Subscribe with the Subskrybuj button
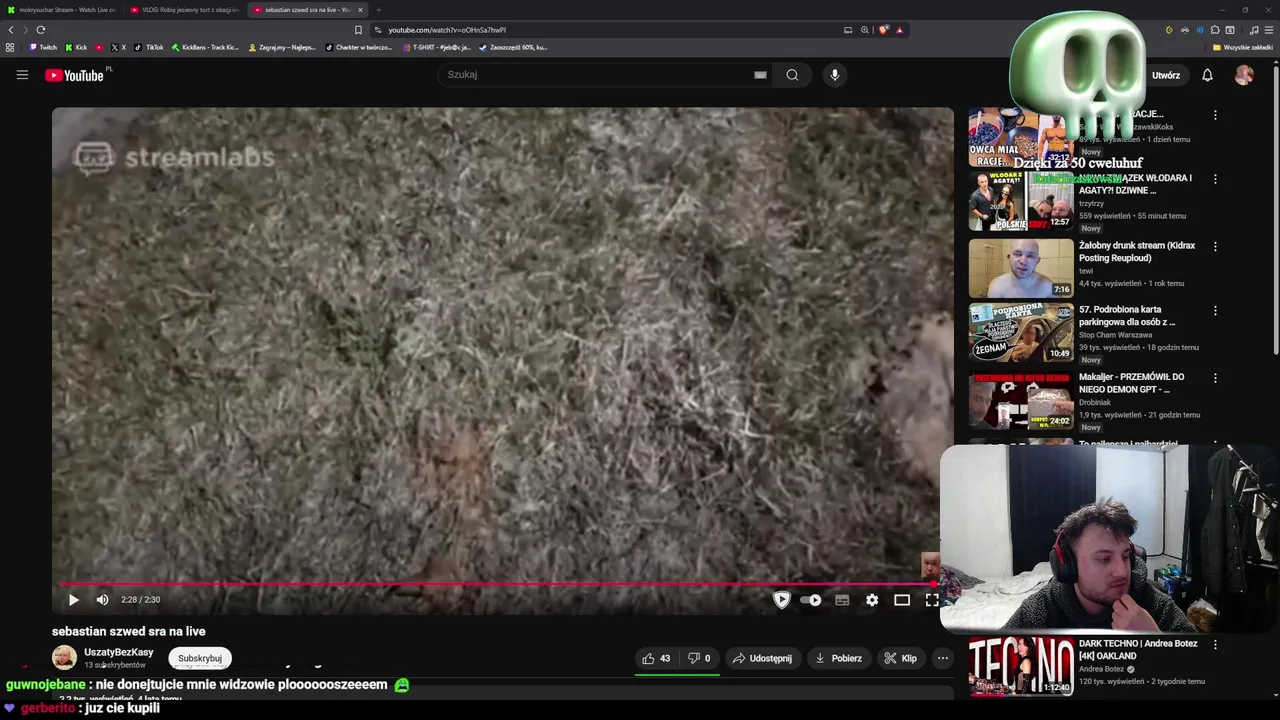This screenshot has width=1280, height=720. click(200, 658)
